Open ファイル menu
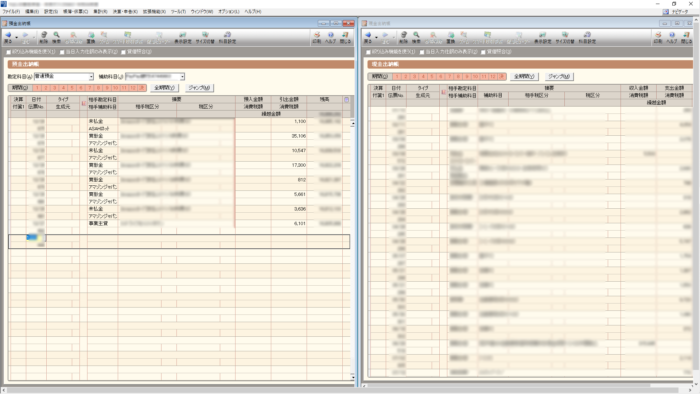Image resolution: width=700 pixels, height=394 pixels. click(x=11, y=12)
